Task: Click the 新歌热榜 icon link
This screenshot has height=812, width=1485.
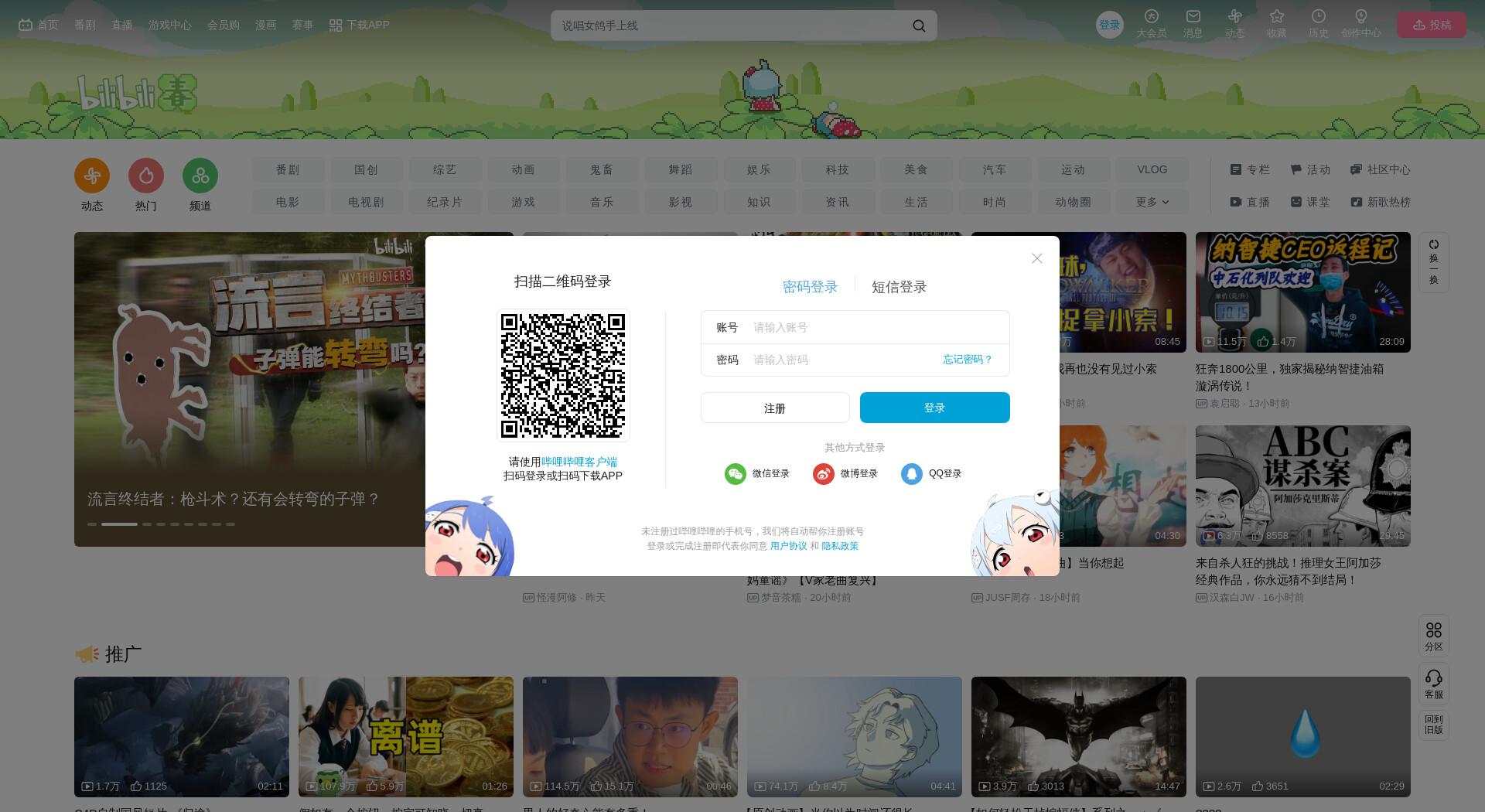Action: pos(1380,202)
